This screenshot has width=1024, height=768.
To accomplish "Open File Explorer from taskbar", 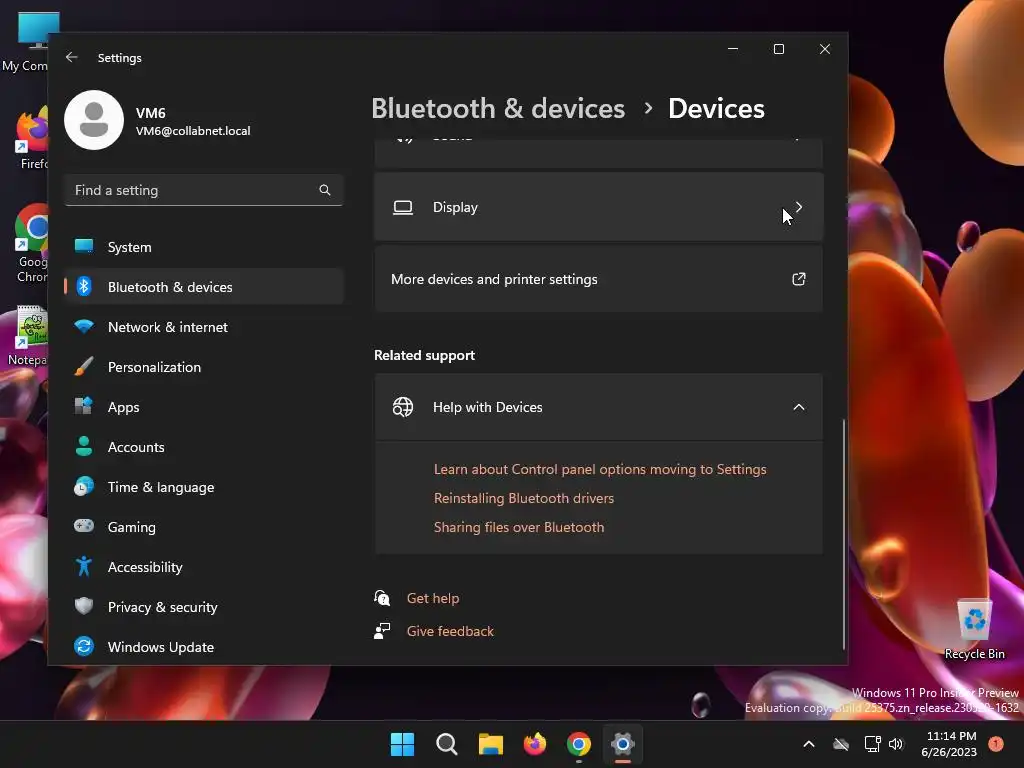I will [x=490, y=744].
